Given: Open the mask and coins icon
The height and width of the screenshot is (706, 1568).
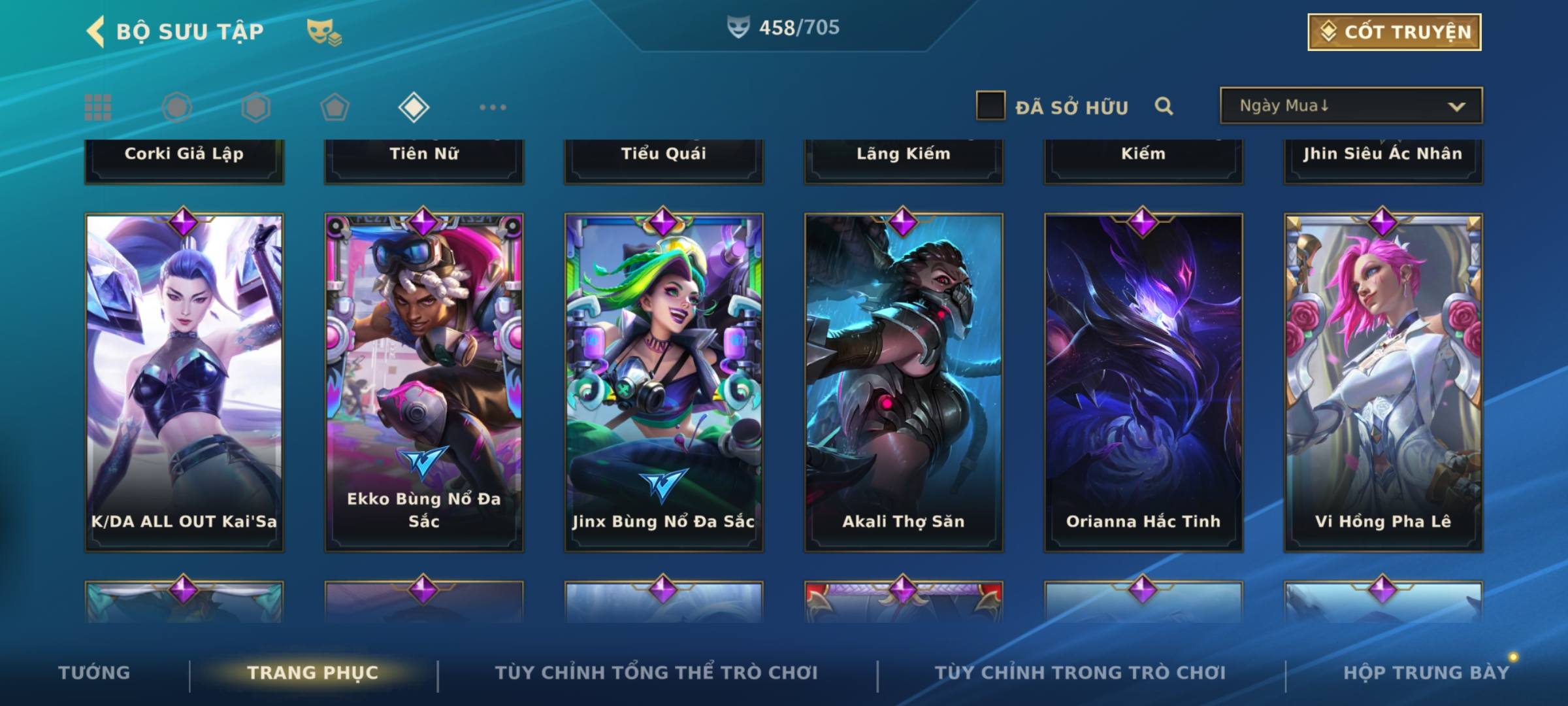Looking at the screenshot, I should pyautogui.click(x=324, y=32).
